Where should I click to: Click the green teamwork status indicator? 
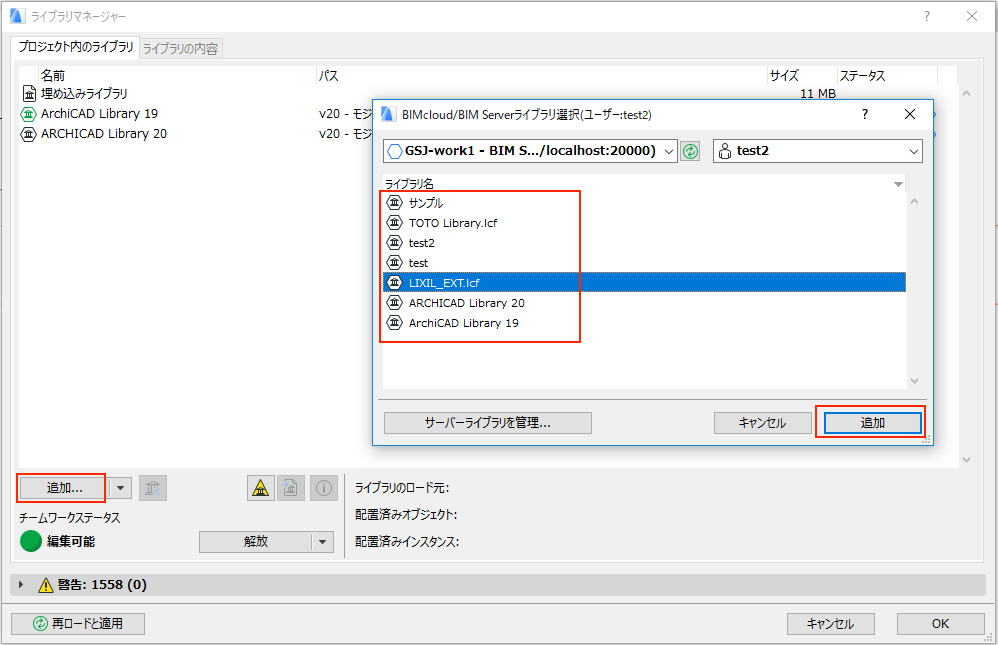point(31,542)
